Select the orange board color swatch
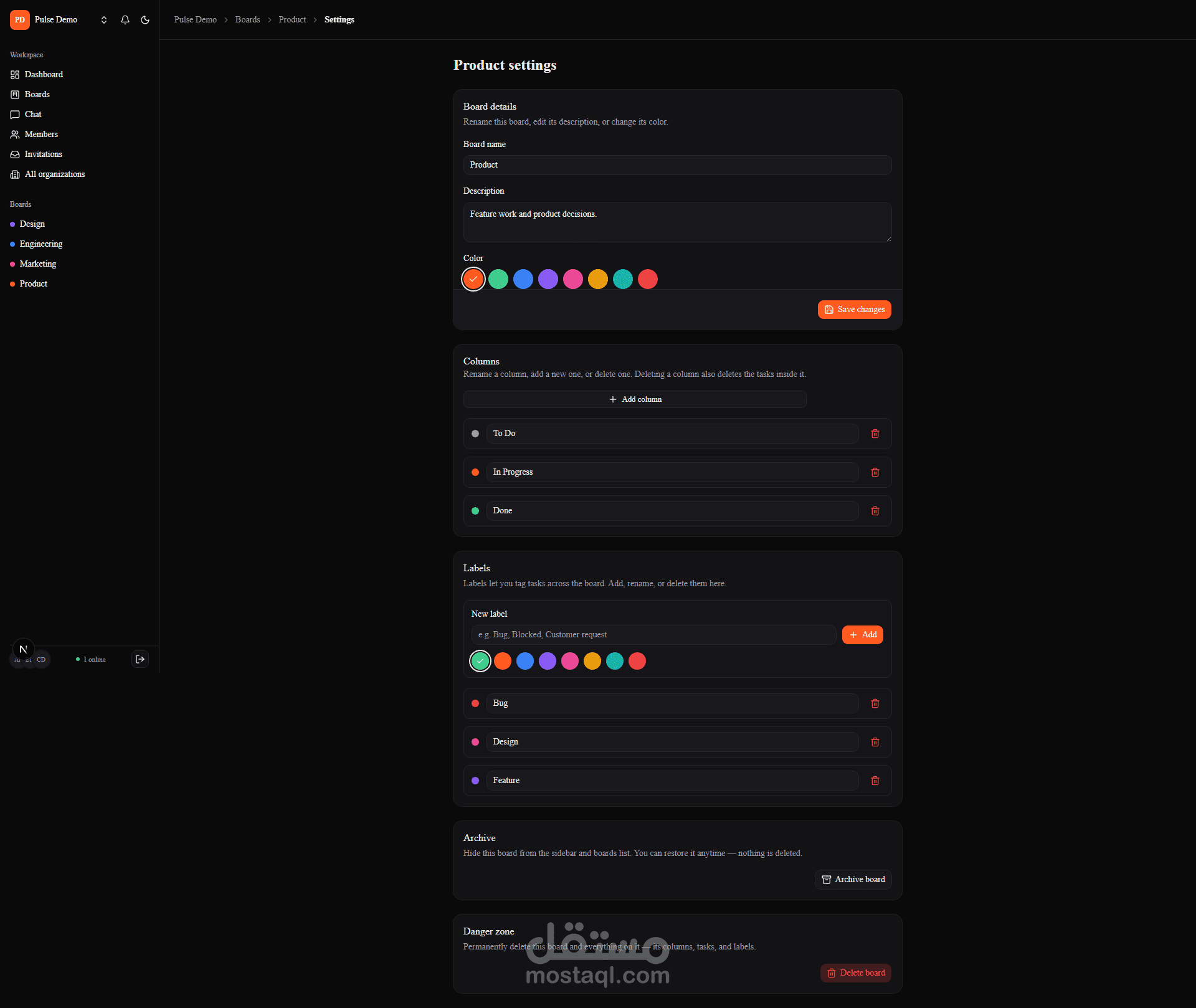The height and width of the screenshot is (1008, 1196). click(473, 279)
